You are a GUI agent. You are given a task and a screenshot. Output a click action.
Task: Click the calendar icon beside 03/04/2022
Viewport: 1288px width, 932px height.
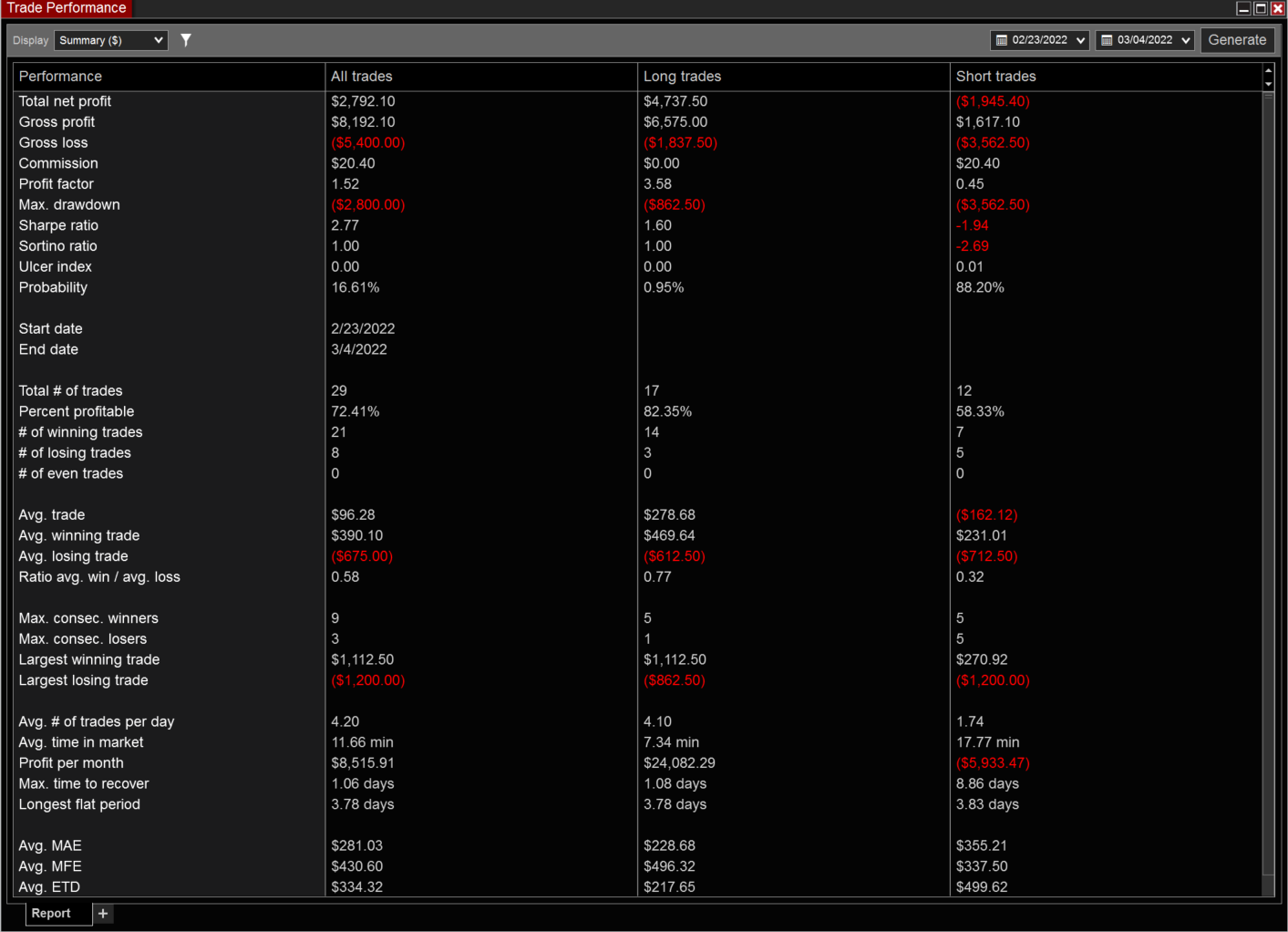(1107, 40)
